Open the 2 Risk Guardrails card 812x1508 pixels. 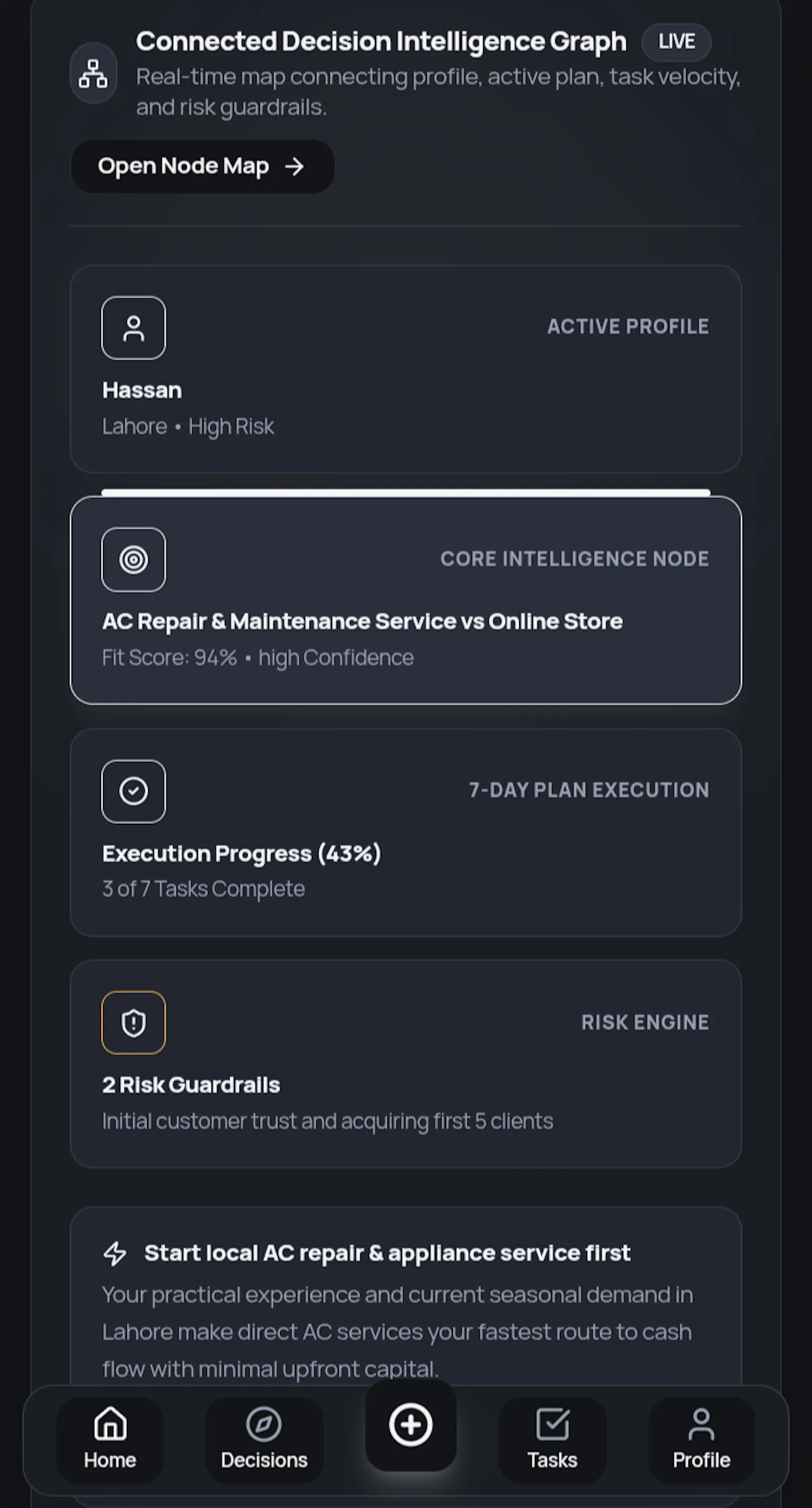[405, 1064]
